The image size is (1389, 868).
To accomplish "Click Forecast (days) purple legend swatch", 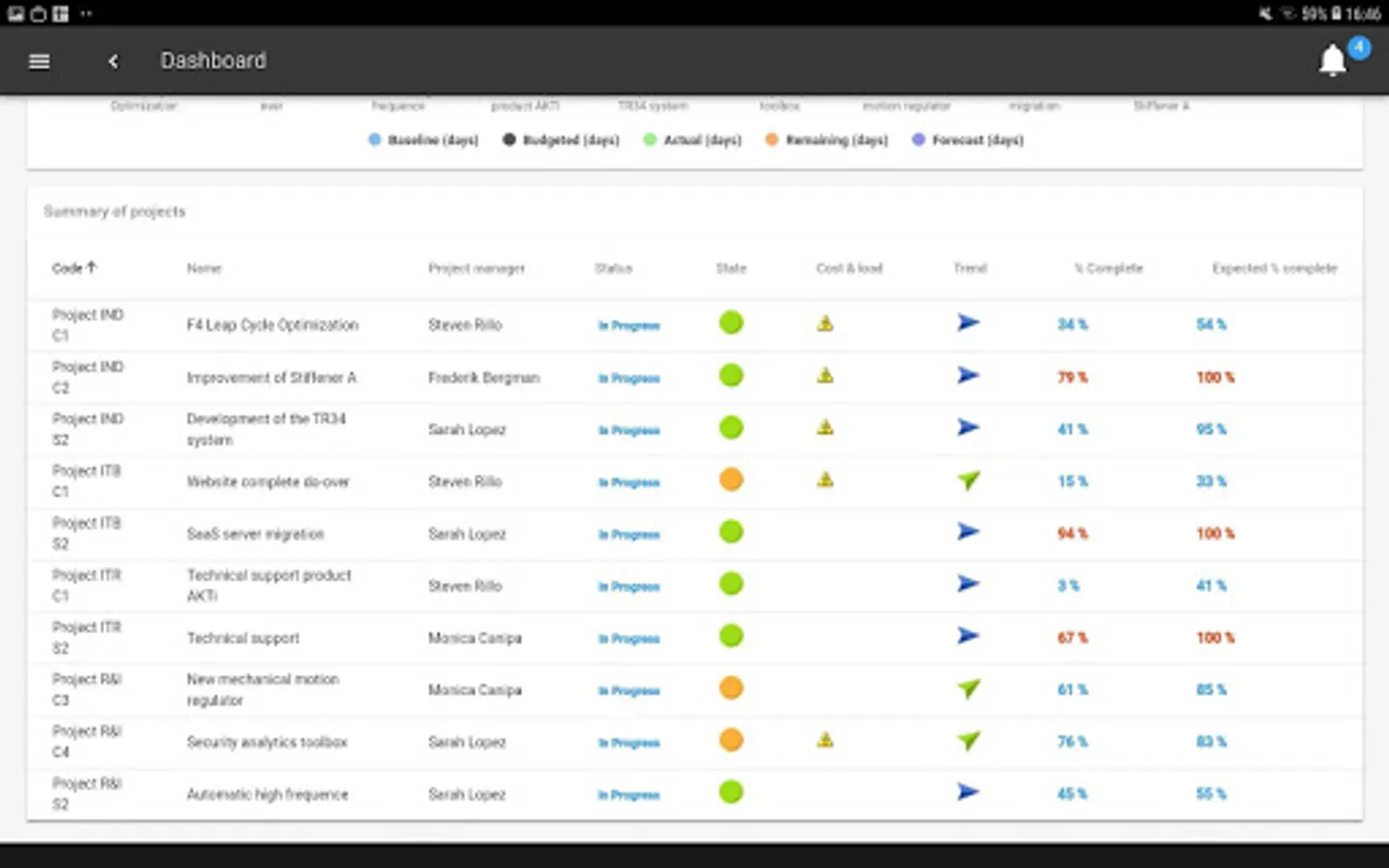I will coord(918,140).
